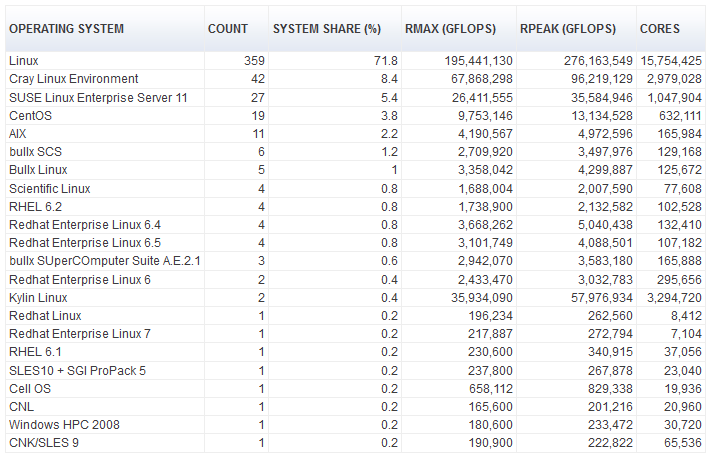Select system share value 5.4
Screen dimensions: 713x460
389,98
